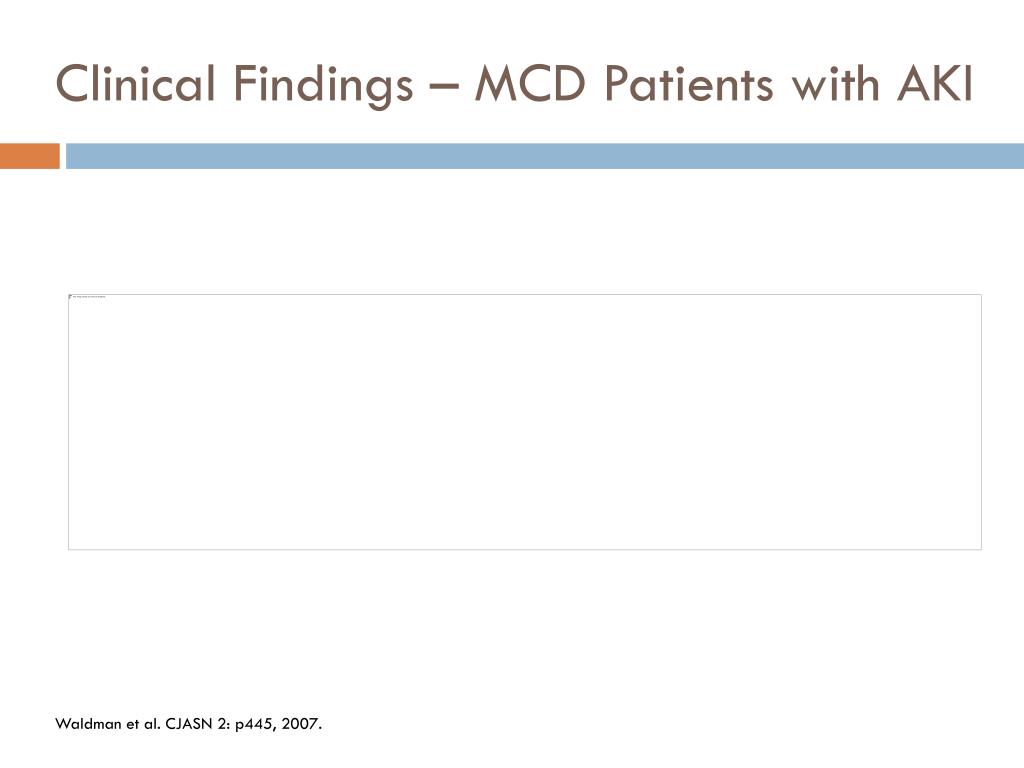Select the tiny error text beside broken image icon

point(89,297)
